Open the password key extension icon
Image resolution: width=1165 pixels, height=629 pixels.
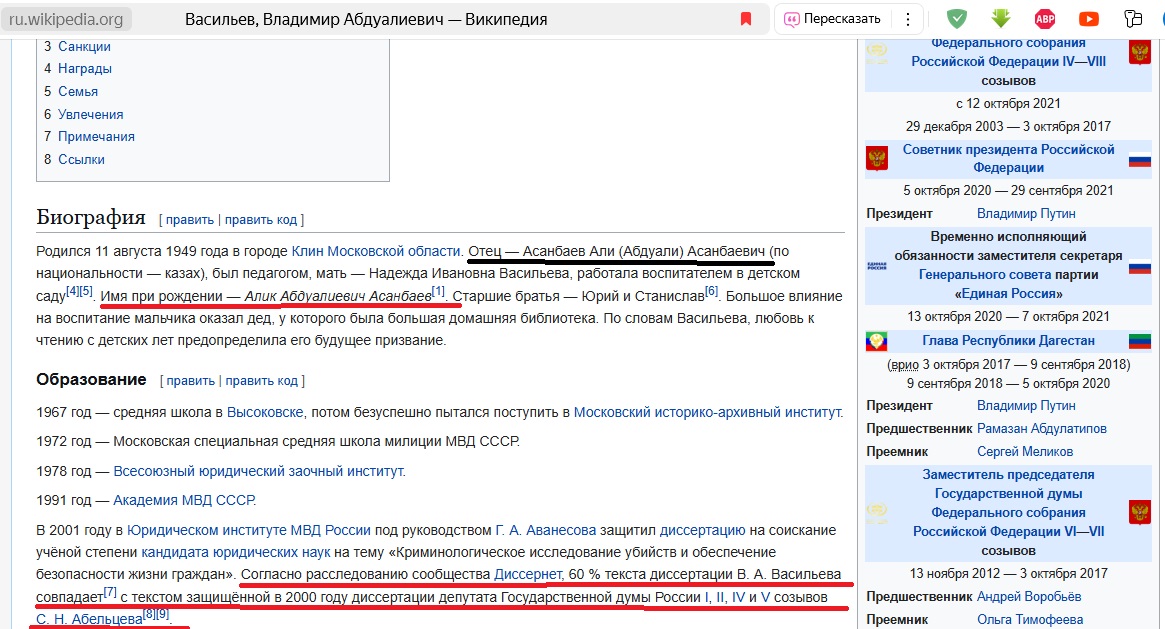pyautogui.click(x=1132, y=19)
